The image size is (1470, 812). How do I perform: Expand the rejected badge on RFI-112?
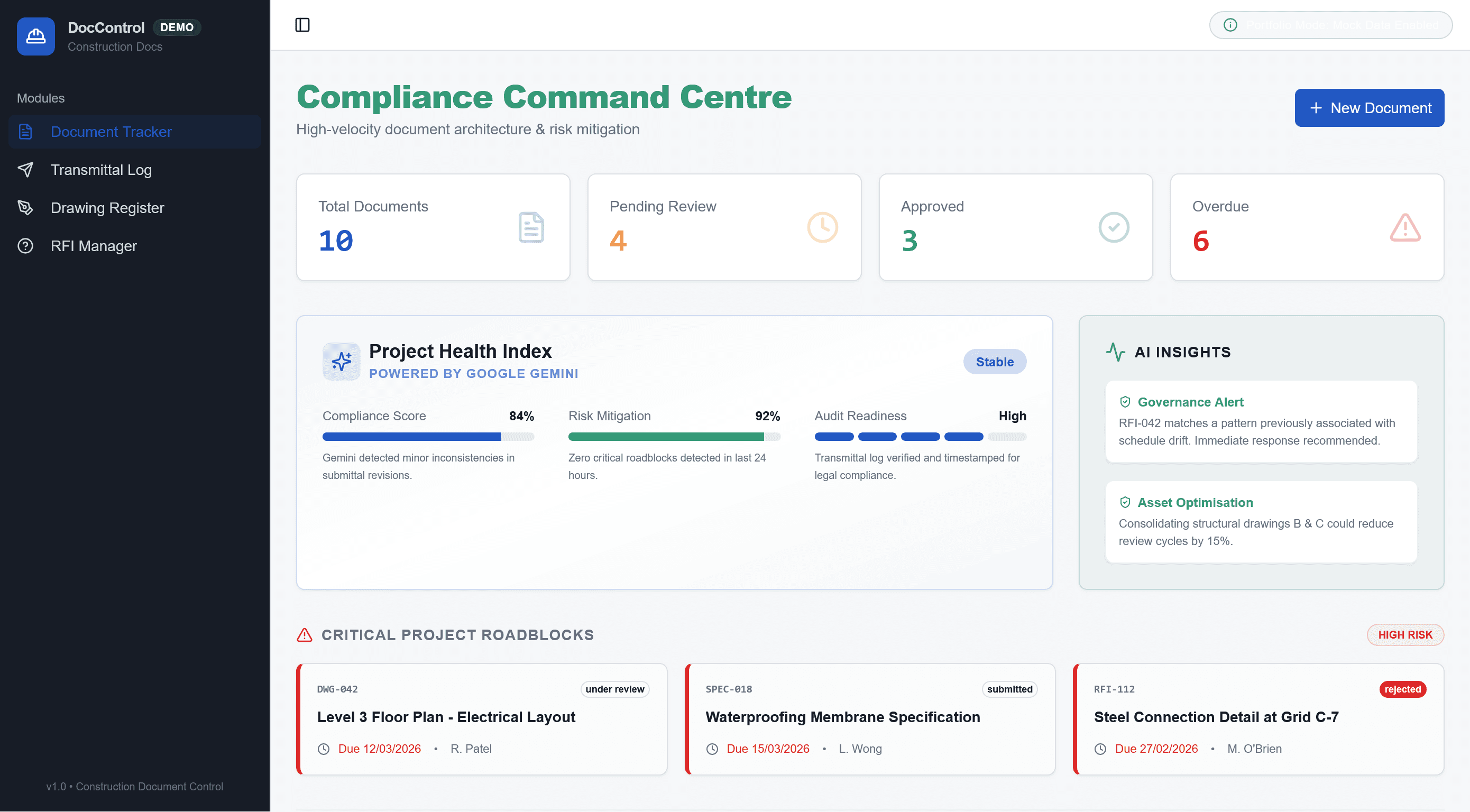coord(1402,689)
